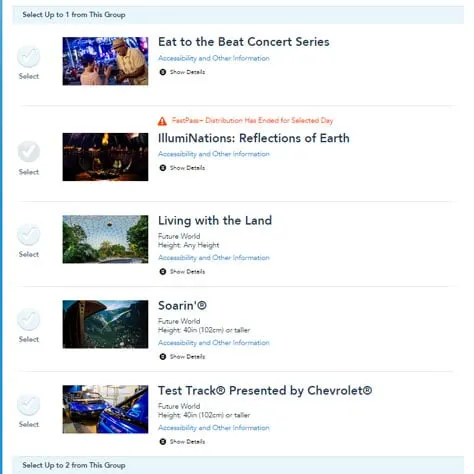The width and height of the screenshot is (474, 474).
Task: Expand Show Details for IllumiNations
Action: pos(182,168)
